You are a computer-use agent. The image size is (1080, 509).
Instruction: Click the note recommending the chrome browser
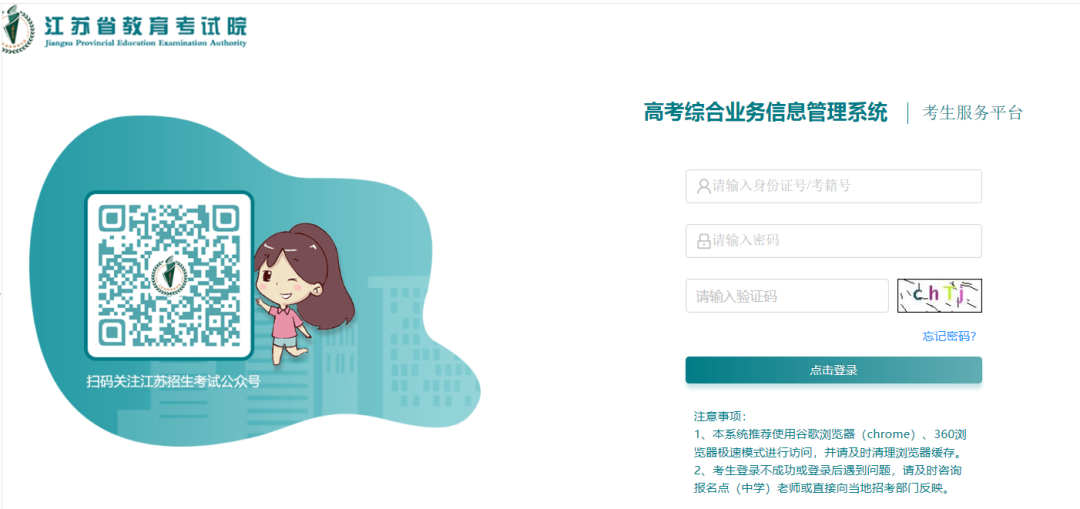click(833, 444)
